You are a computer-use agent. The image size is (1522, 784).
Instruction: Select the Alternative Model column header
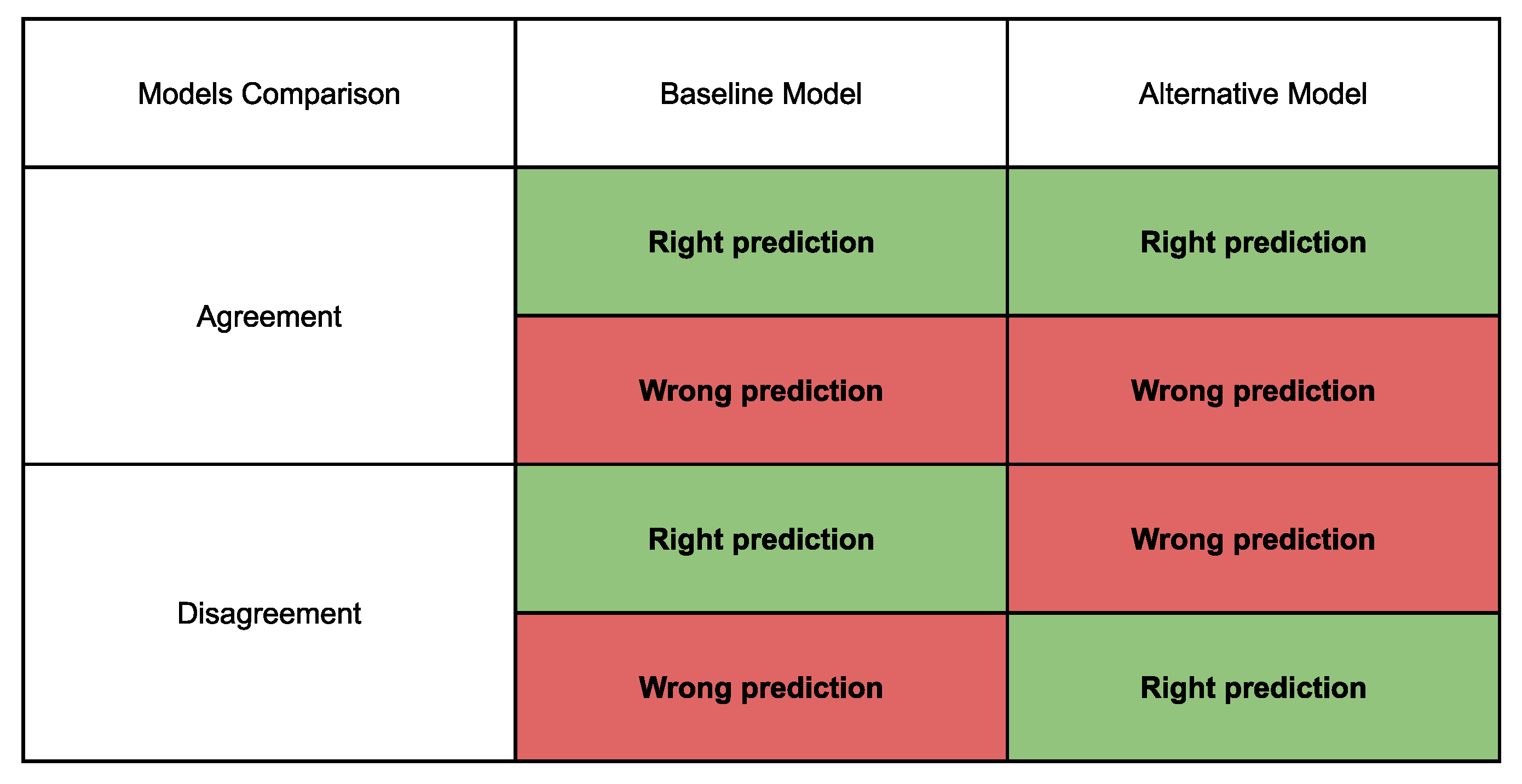(1253, 94)
